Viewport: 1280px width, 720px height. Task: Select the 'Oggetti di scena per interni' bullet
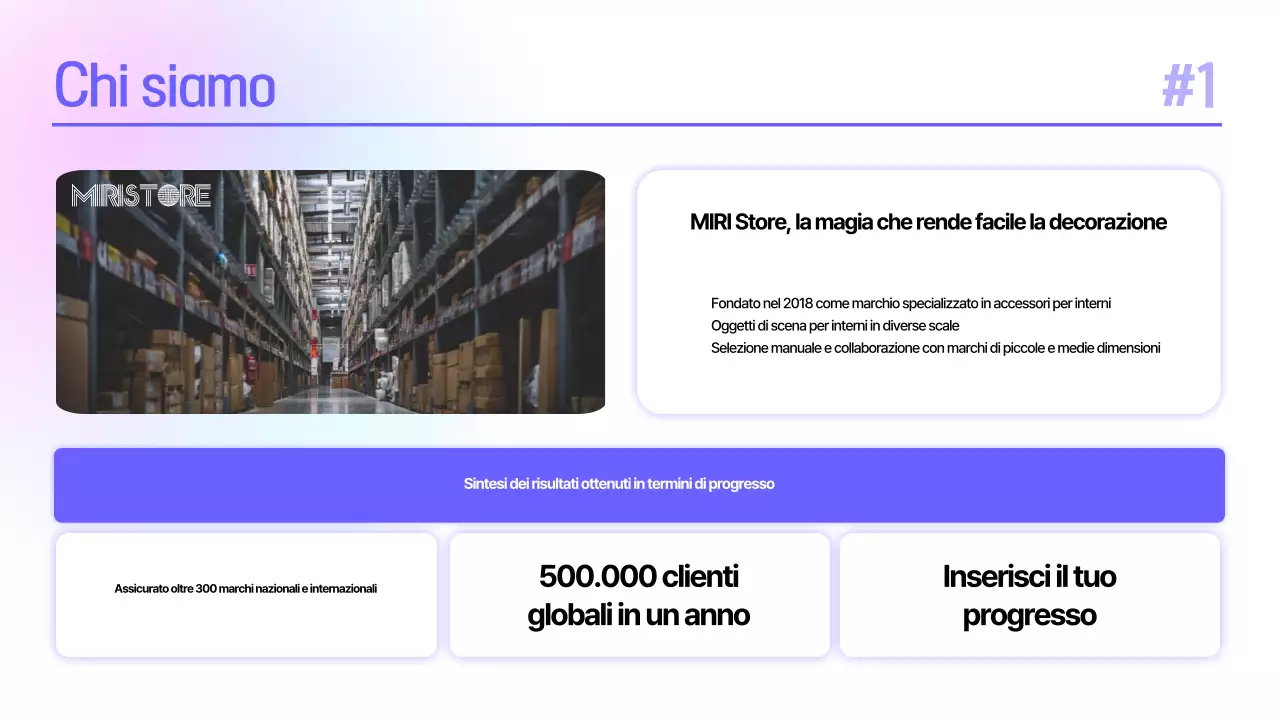point(834,325)
